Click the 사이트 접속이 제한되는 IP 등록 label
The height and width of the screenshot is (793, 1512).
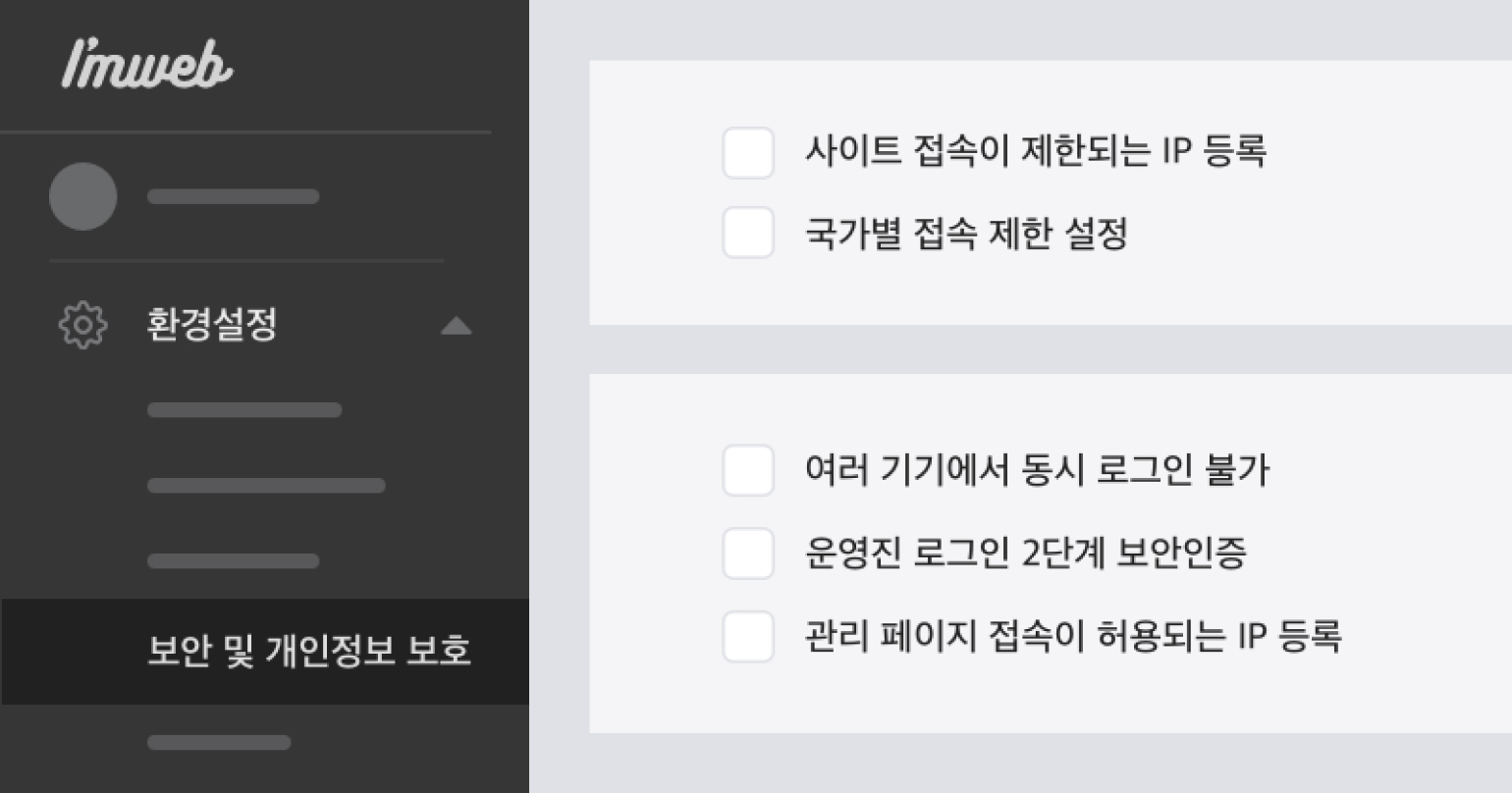click(1035, 152)
